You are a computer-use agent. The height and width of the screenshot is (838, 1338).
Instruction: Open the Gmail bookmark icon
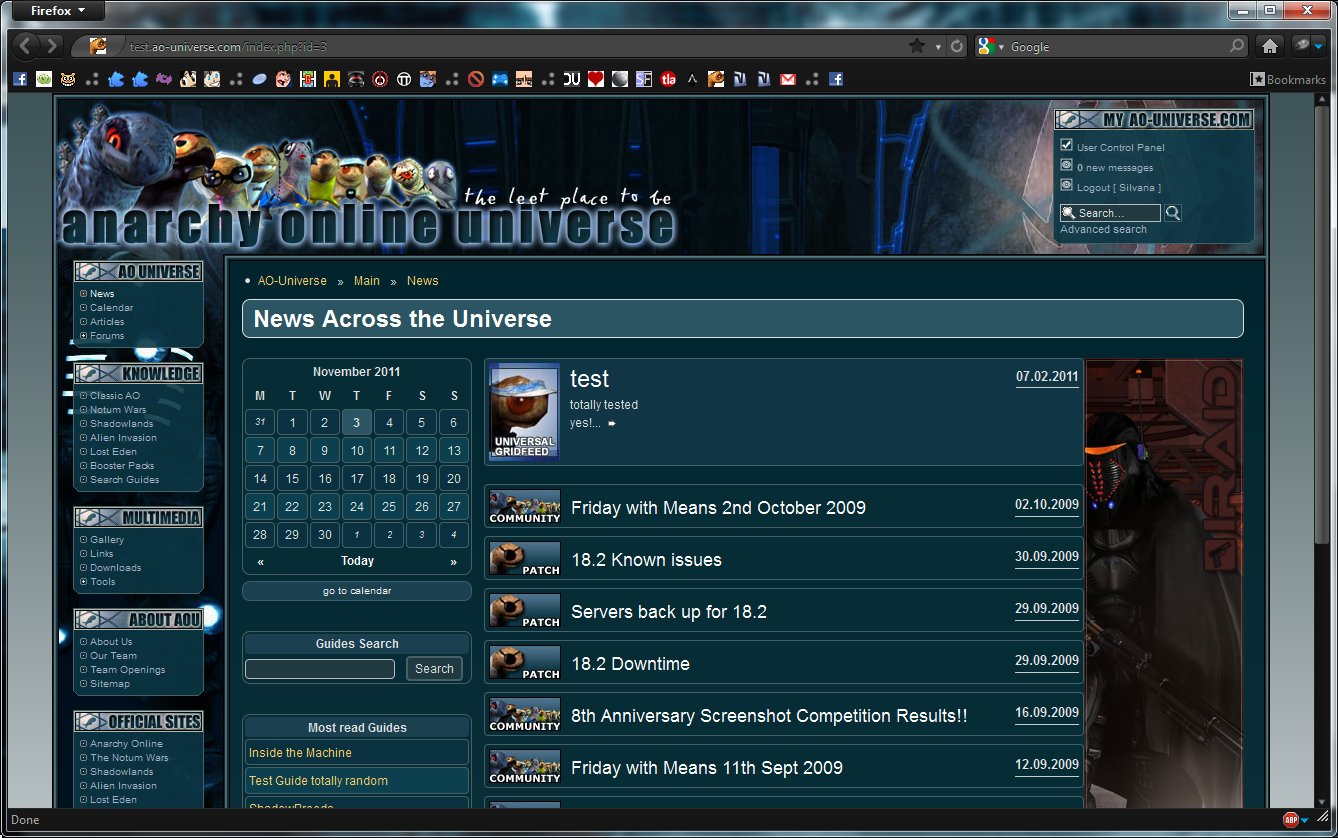(x=788, y=79)
